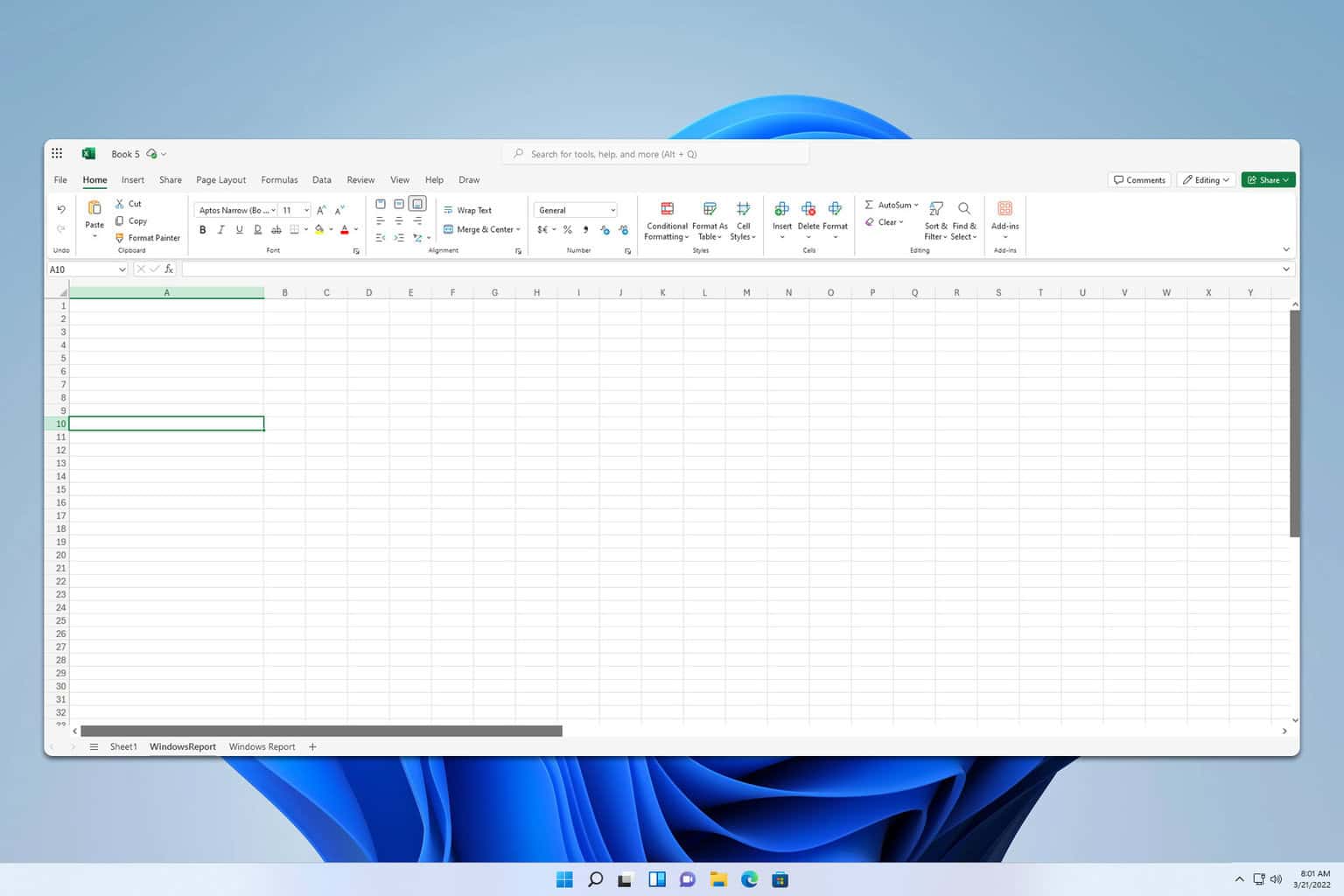Open the Sheet1 worksheet tab
1344x896 pixels.
tap(122, 746)
